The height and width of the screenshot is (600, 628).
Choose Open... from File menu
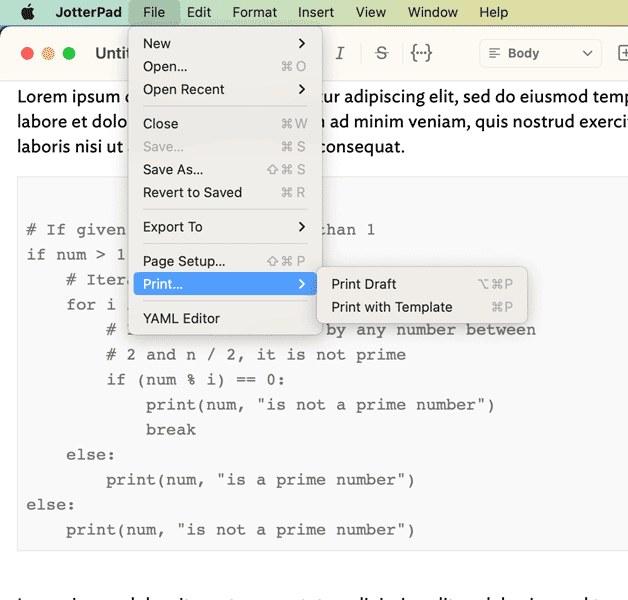(225, 66)
